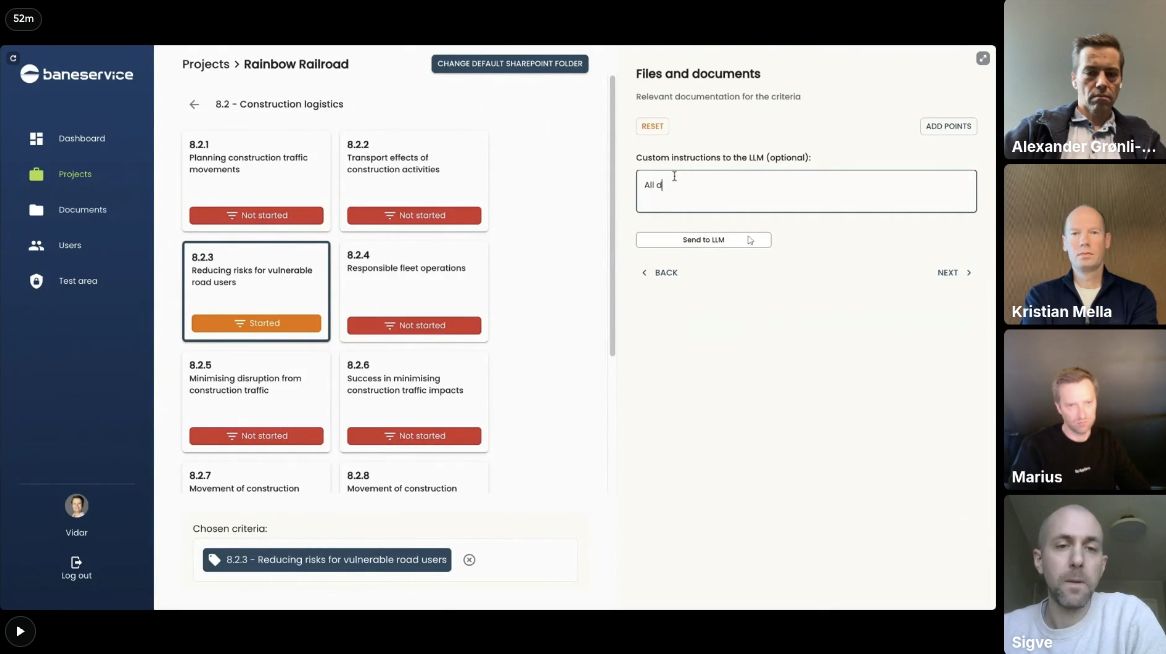Click Not started status on 8.2.1
The image size is (1166, 654).
click(257, 216)
